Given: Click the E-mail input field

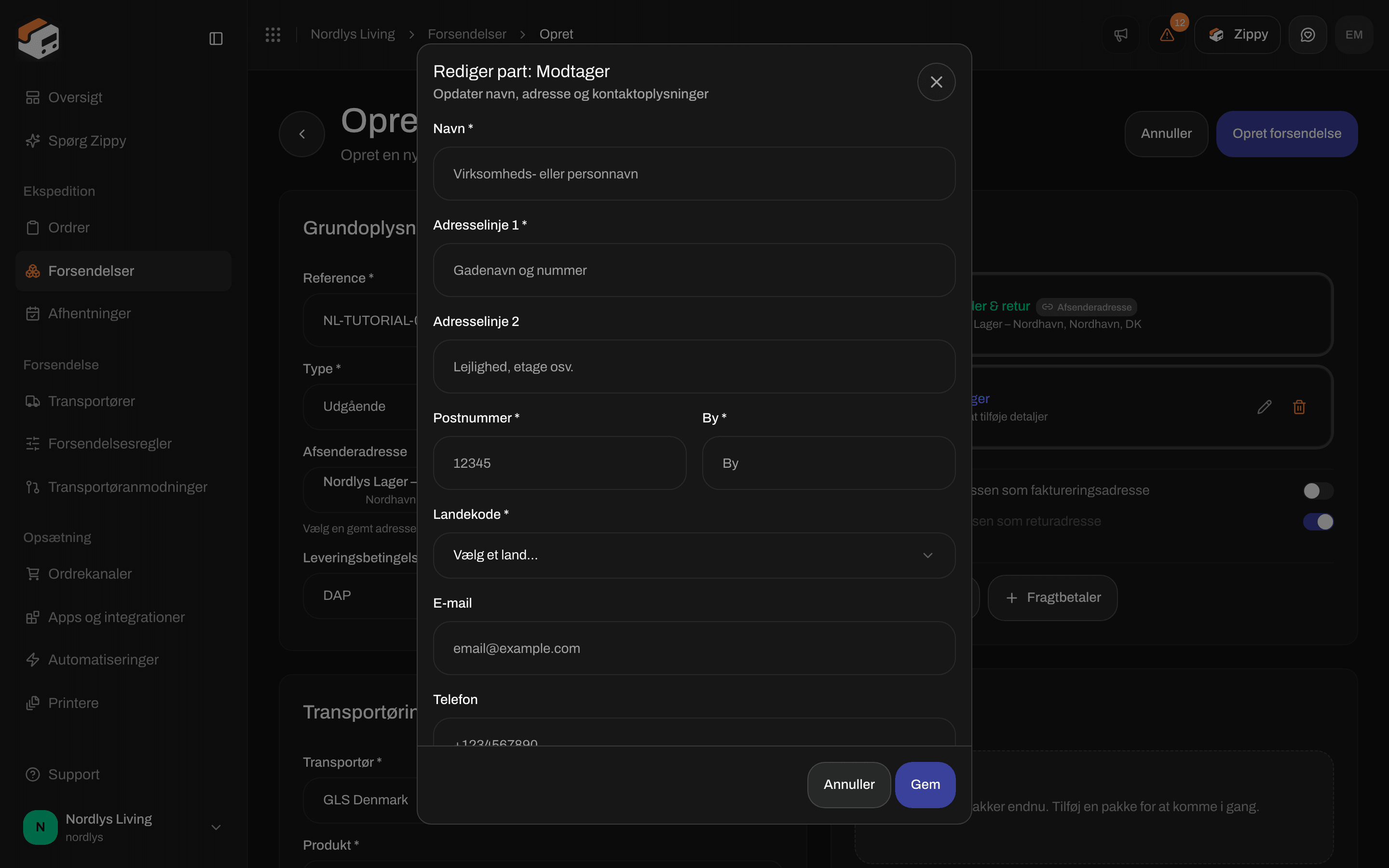Looking at the screenshot, I should (694, 648).
